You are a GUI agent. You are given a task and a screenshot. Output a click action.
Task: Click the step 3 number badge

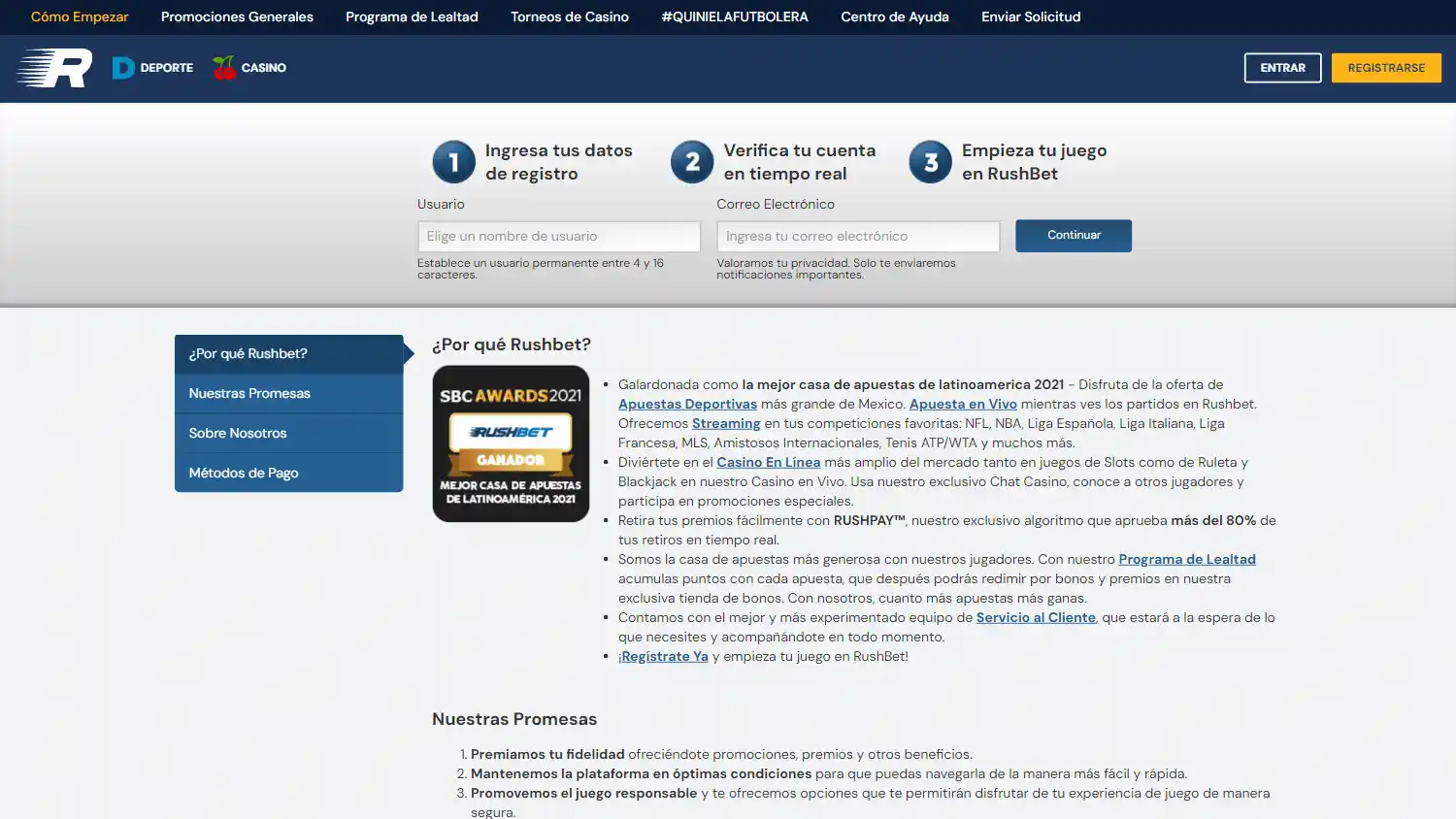[x=930, y=162]
